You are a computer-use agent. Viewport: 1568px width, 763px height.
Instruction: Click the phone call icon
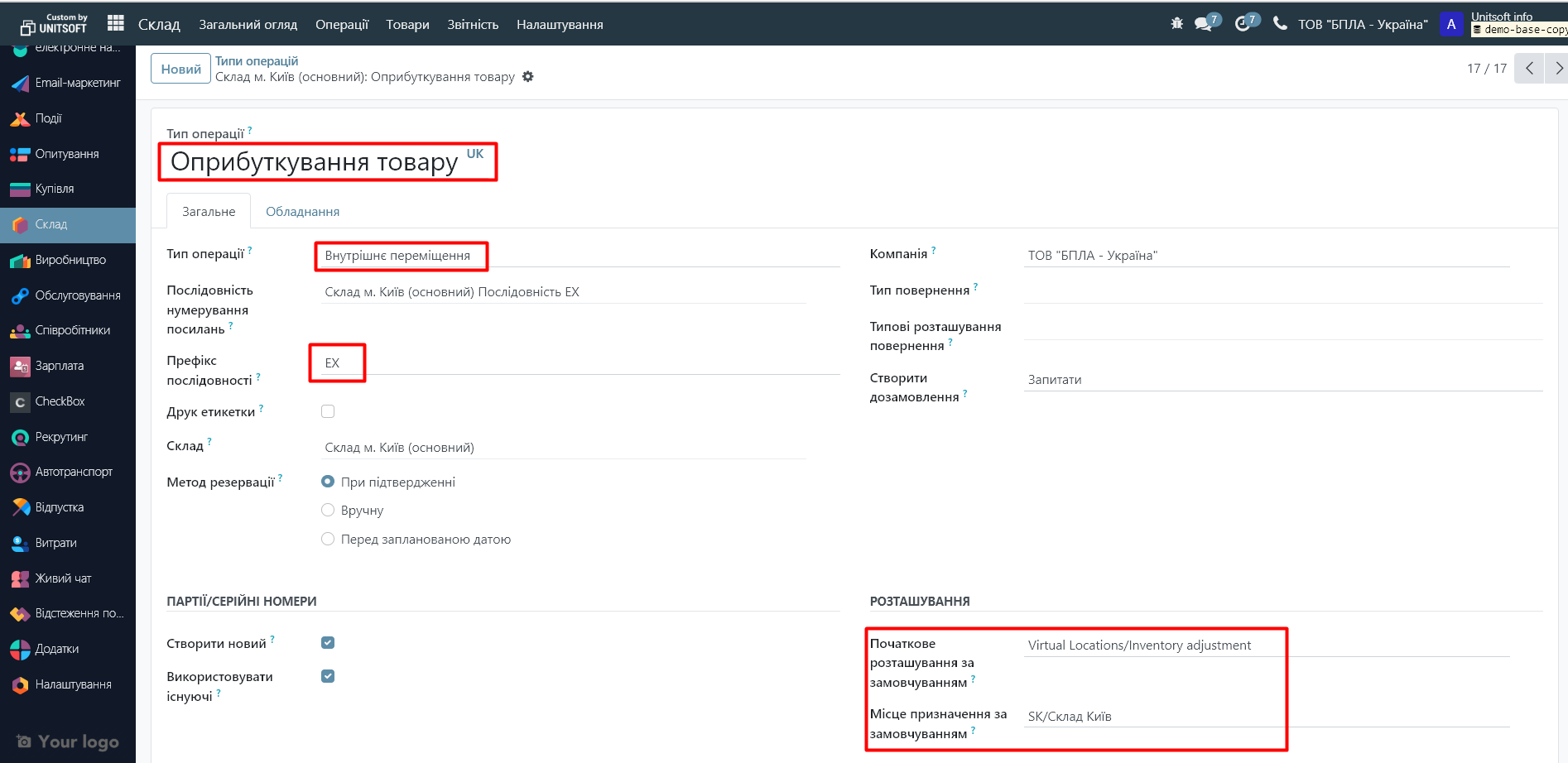click(x=1280, y=24)
